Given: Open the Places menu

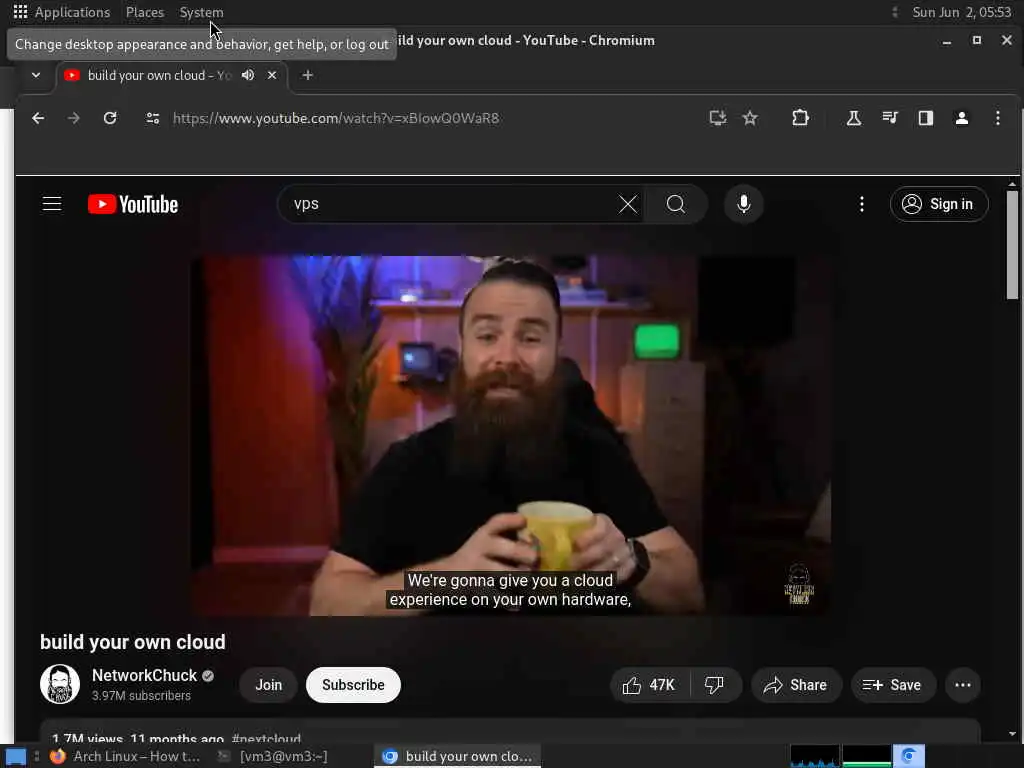Looking at the screenshot, I should (145, 12).
